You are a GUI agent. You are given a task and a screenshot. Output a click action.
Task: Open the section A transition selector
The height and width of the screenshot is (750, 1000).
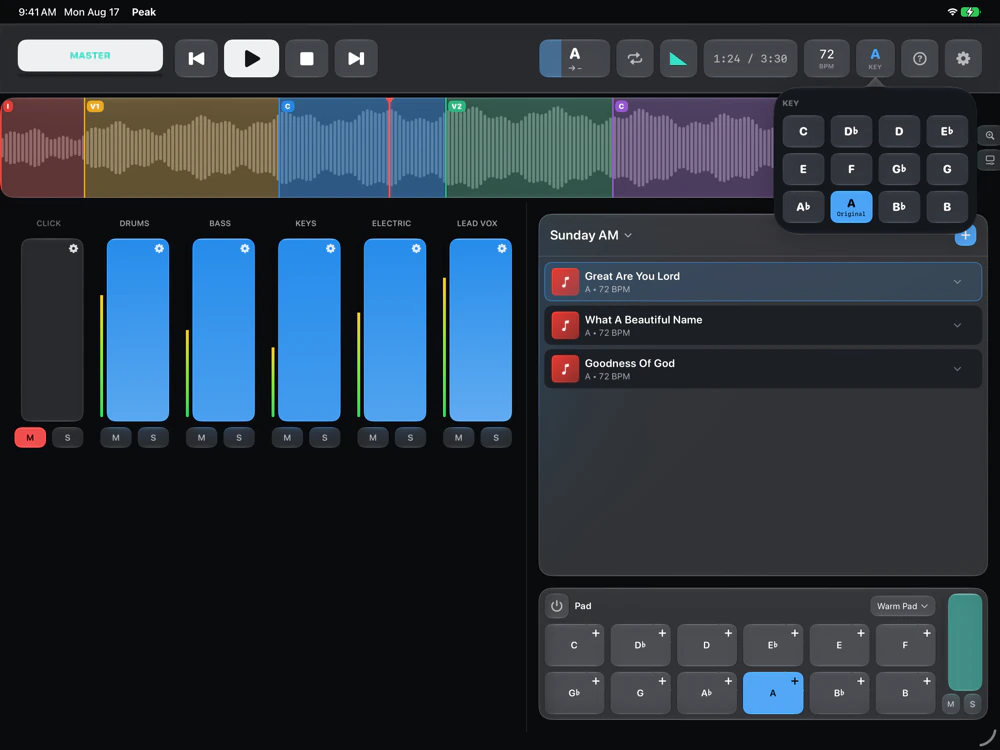click(x=575, y=59)
